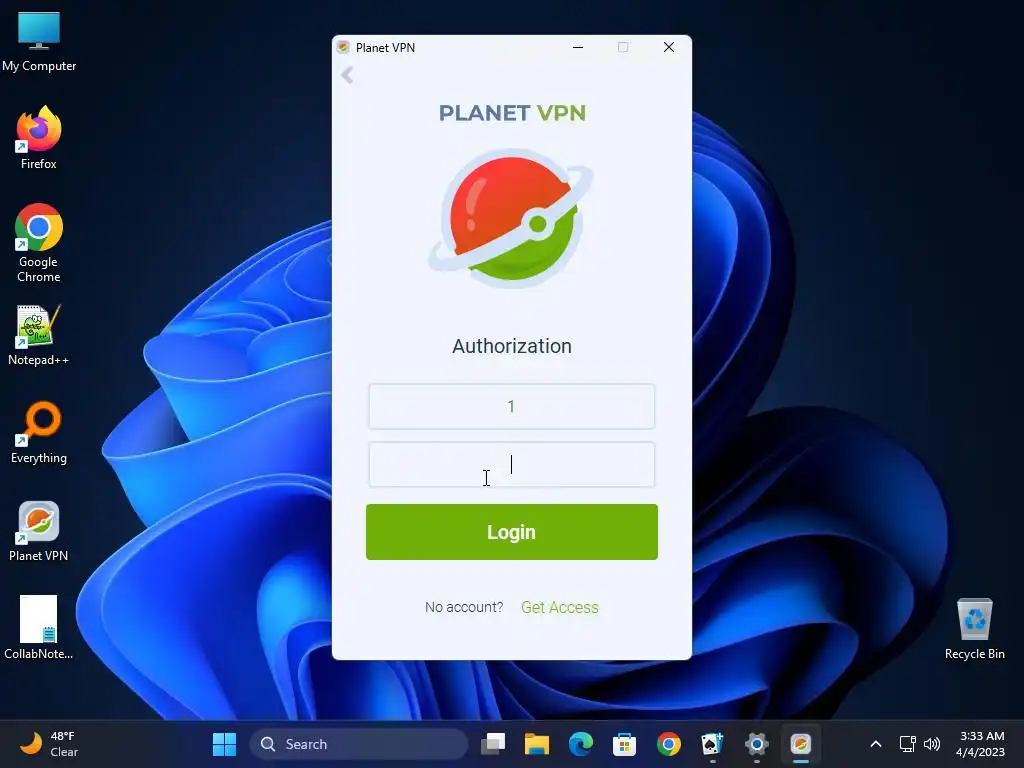The image size is (1024, 768).
Task: Select the CollabNote desktop file
Action: tap(39, 628)
